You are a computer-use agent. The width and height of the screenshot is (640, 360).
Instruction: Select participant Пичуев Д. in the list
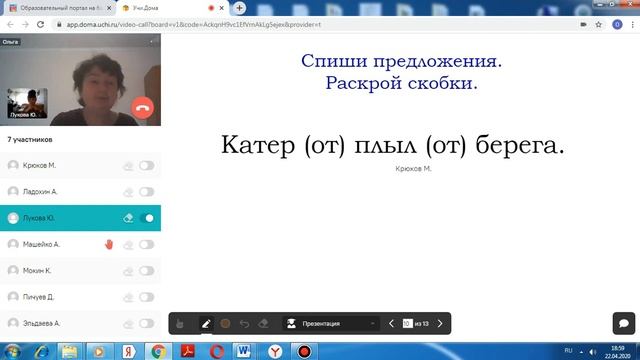pos(80,297)
